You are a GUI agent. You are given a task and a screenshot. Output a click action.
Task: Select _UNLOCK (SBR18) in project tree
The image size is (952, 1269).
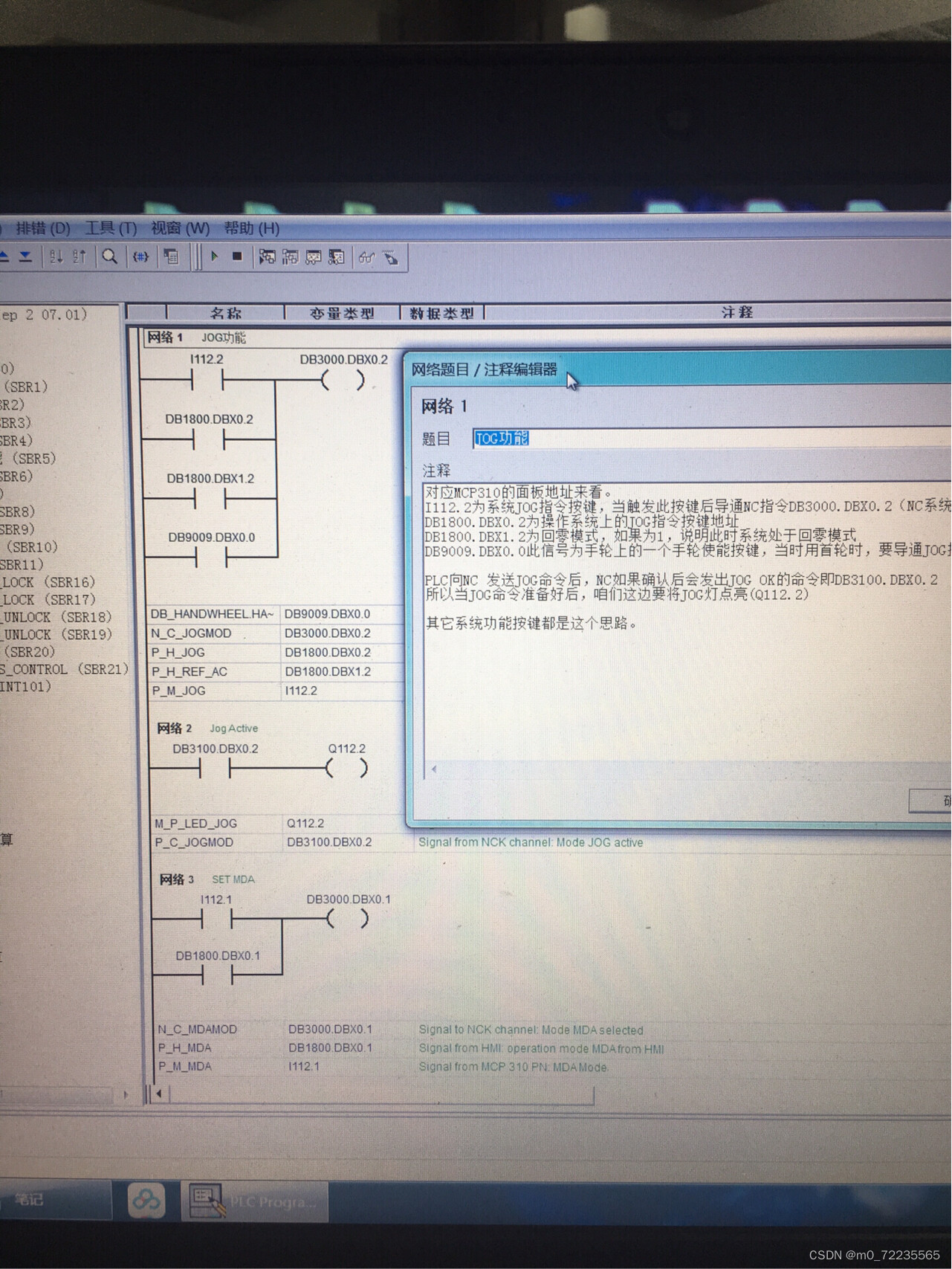click(x=56, y=617)
